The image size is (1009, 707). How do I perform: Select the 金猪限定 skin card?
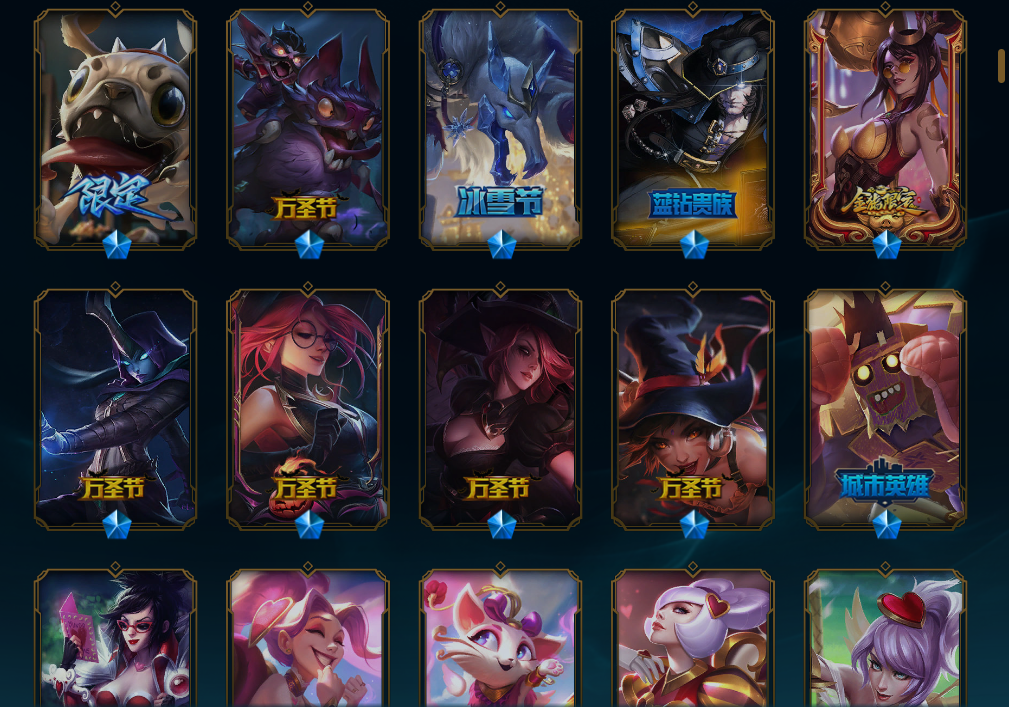point(885,129)
